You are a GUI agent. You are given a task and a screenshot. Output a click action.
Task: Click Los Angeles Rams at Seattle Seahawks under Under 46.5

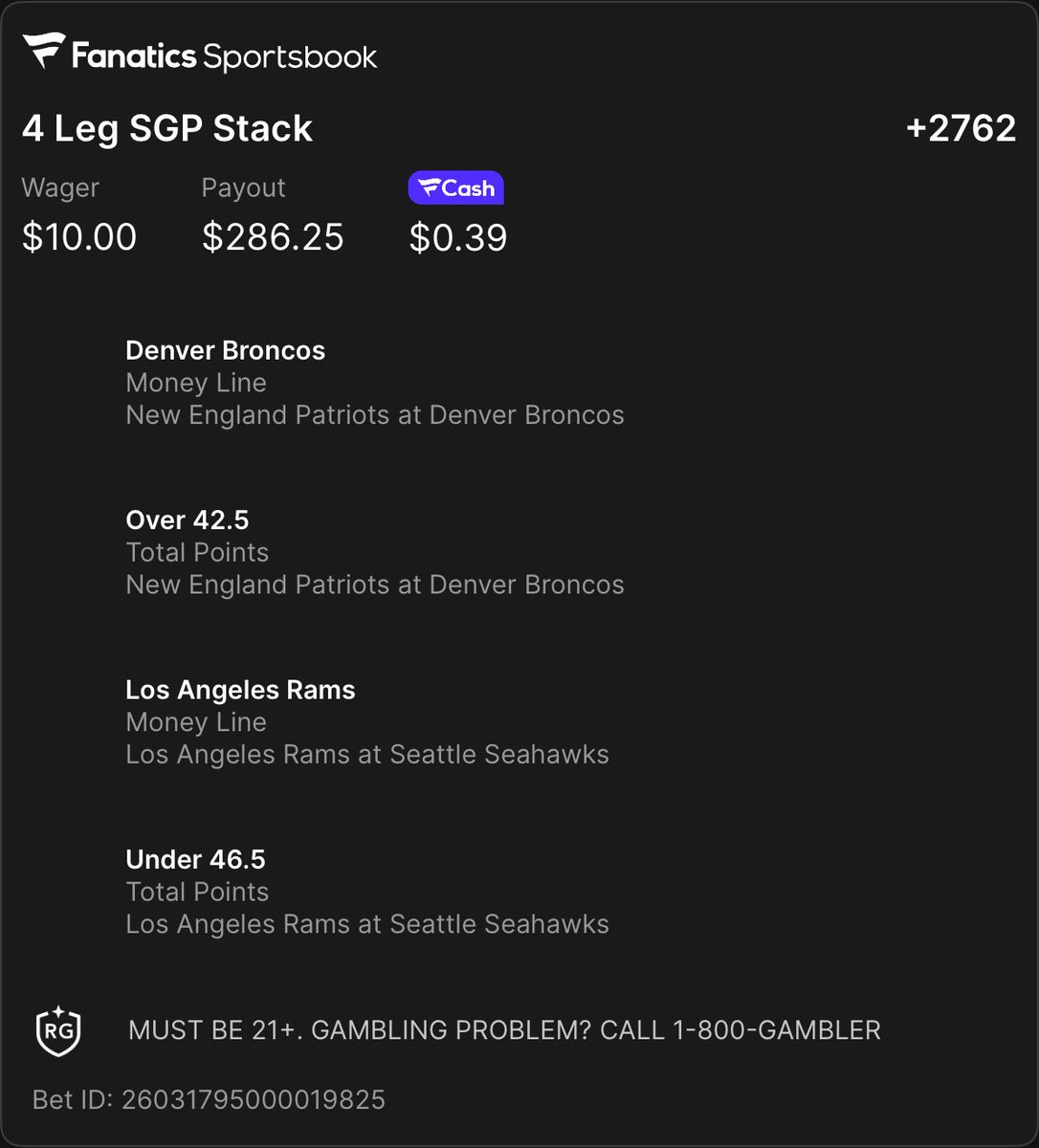tap(367, 924)
